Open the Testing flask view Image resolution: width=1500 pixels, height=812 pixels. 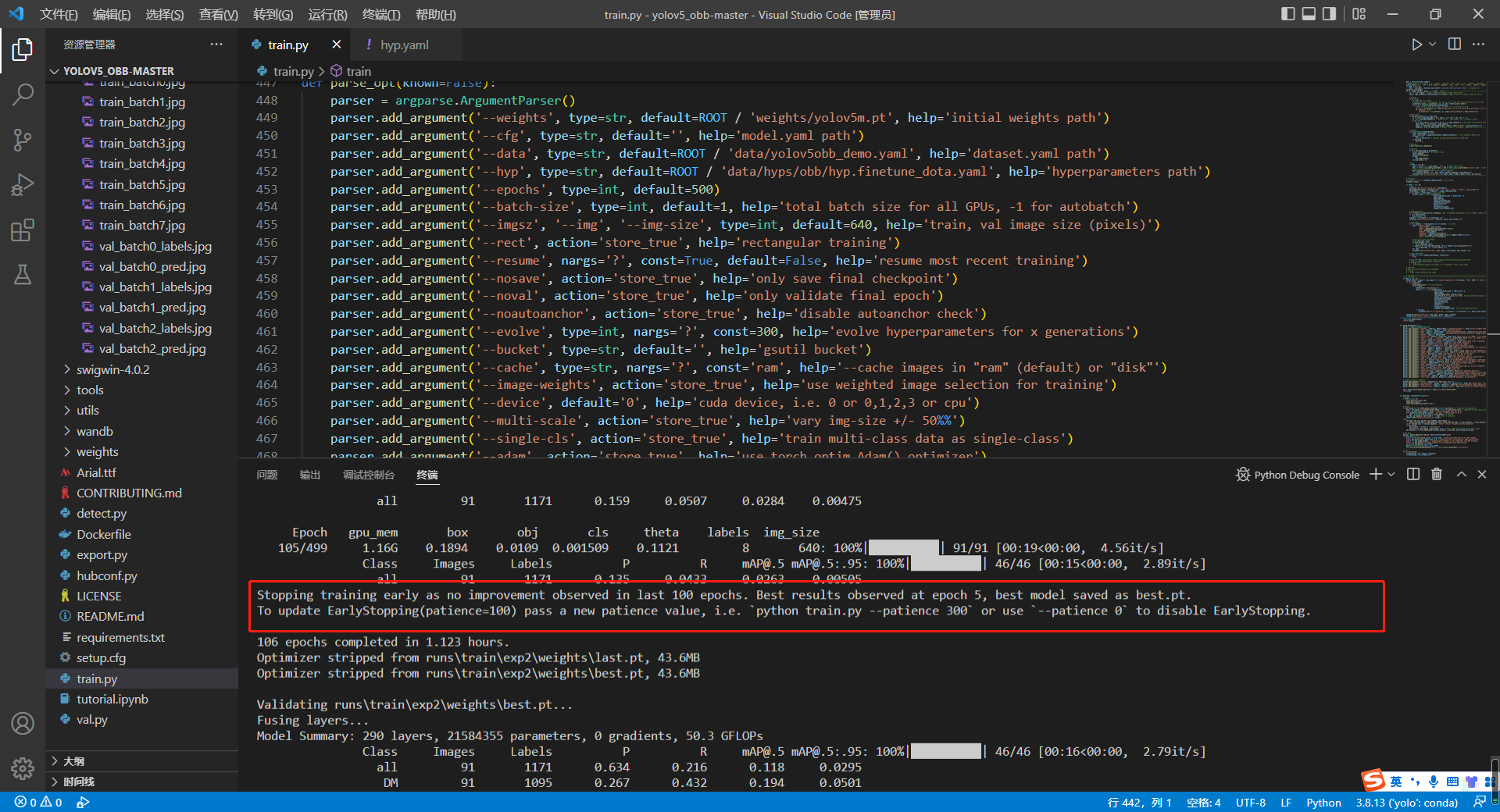click(23, 275)
